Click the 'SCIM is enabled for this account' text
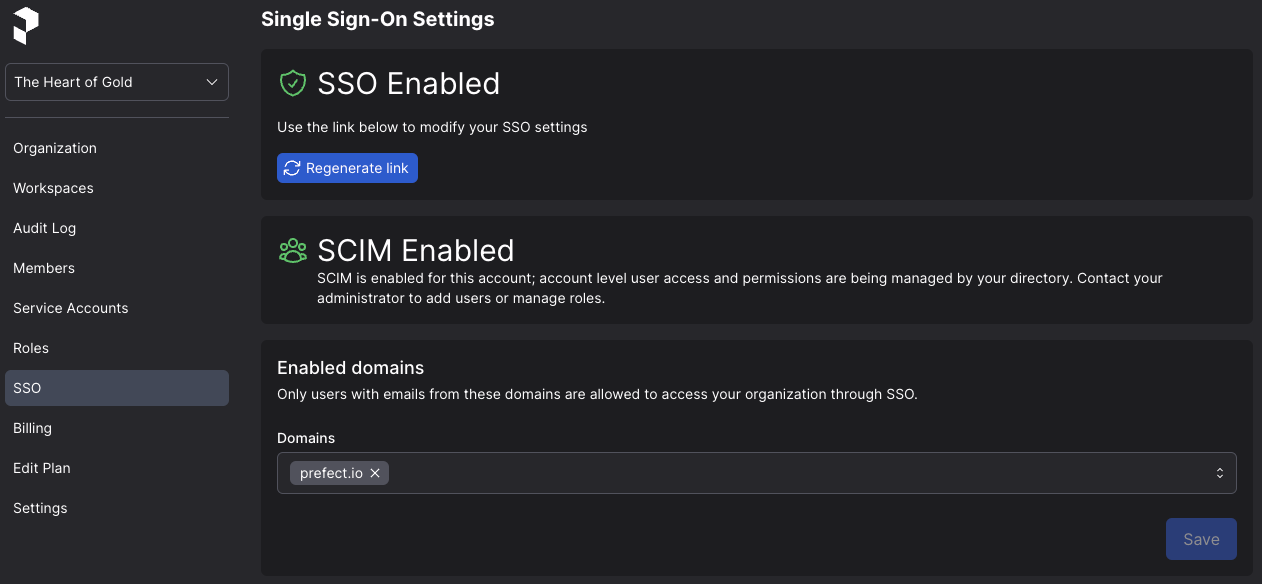 point(740,288)
